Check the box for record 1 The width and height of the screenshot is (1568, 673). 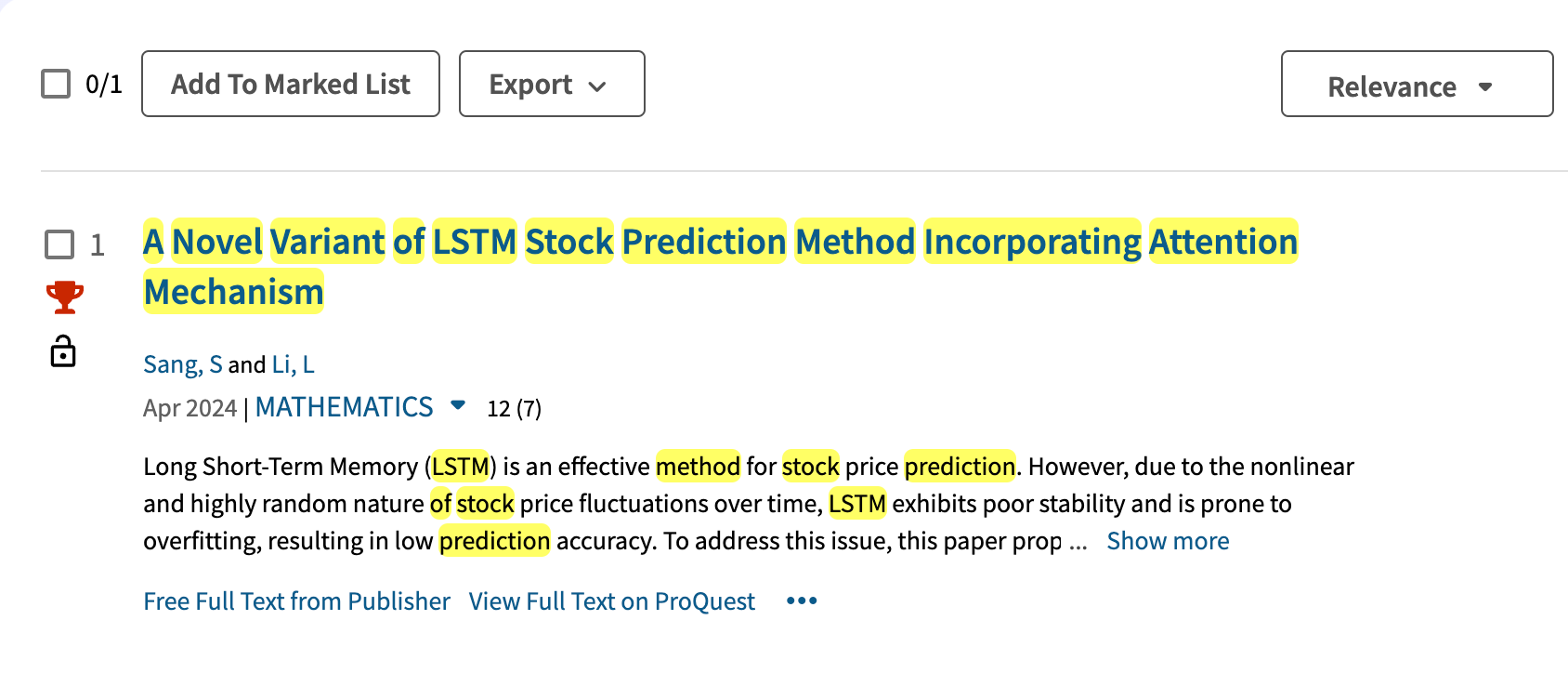(59, 244)
